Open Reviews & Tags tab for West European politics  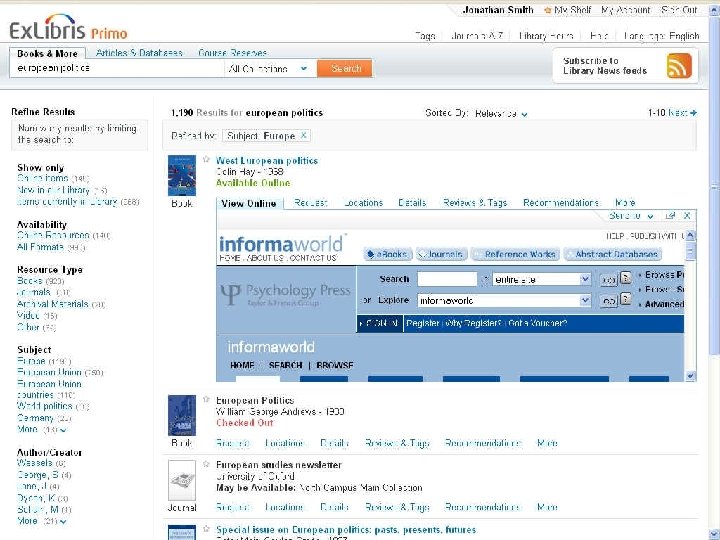coord(475,202)
